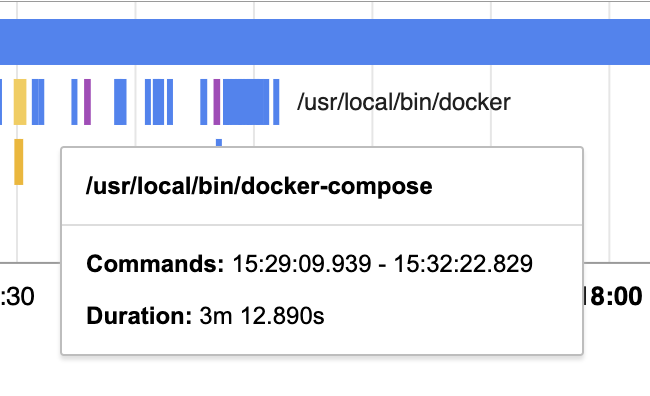Select the blue bar right after the first purple bar

120,102
